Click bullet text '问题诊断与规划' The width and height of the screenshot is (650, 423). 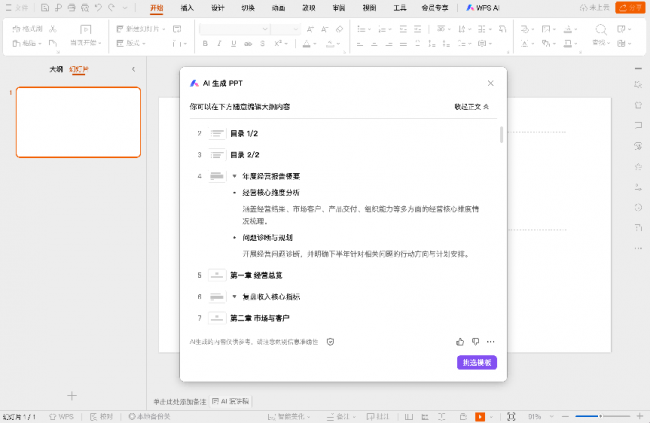tap(267, 238)
